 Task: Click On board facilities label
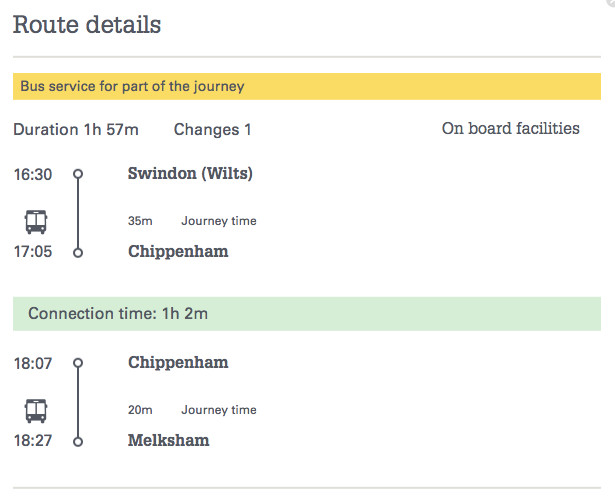pyautogui.click(x=510, y=129)
